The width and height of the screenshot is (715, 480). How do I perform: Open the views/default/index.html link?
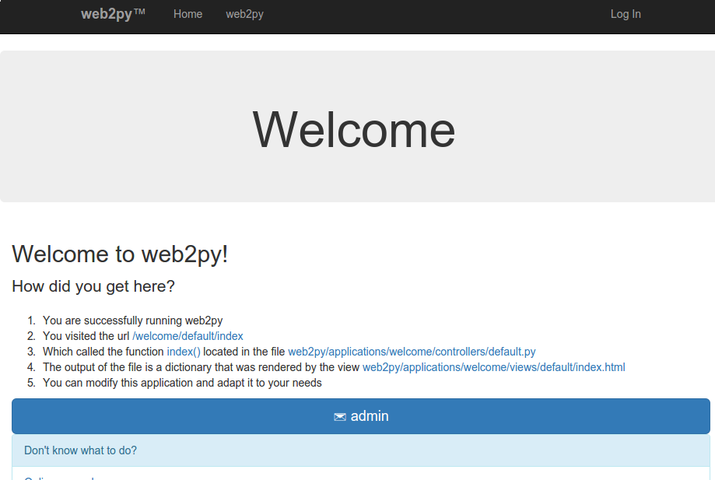click(x=494, y=367)
